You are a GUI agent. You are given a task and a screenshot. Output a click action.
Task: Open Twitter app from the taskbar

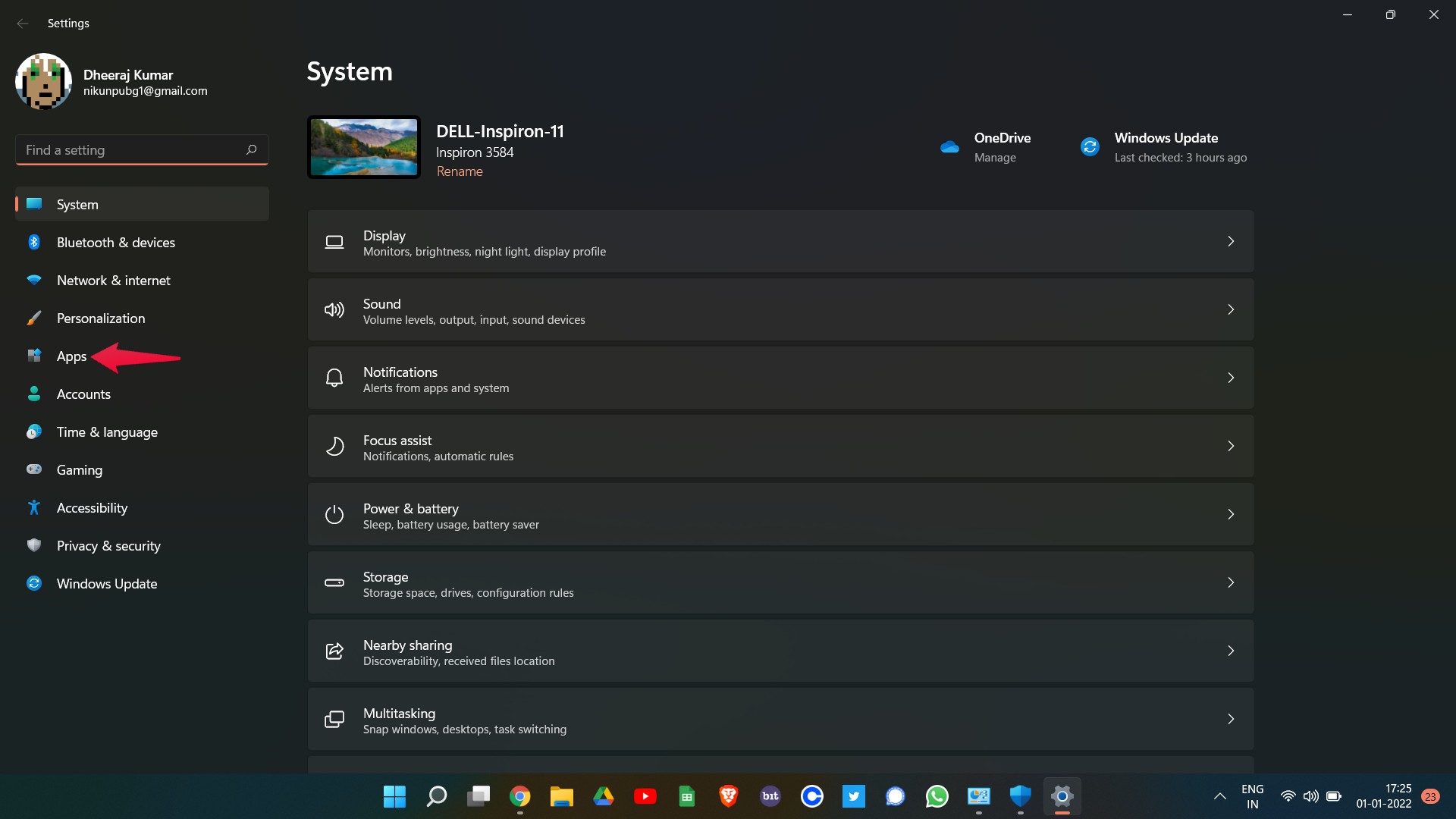coord(854,797)
